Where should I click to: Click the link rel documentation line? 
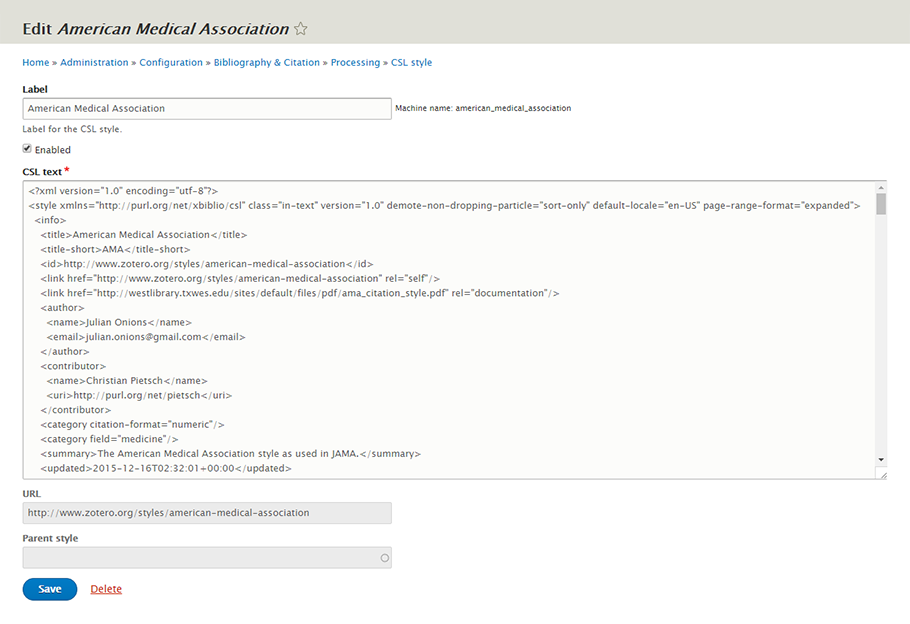tap(300, 293)
